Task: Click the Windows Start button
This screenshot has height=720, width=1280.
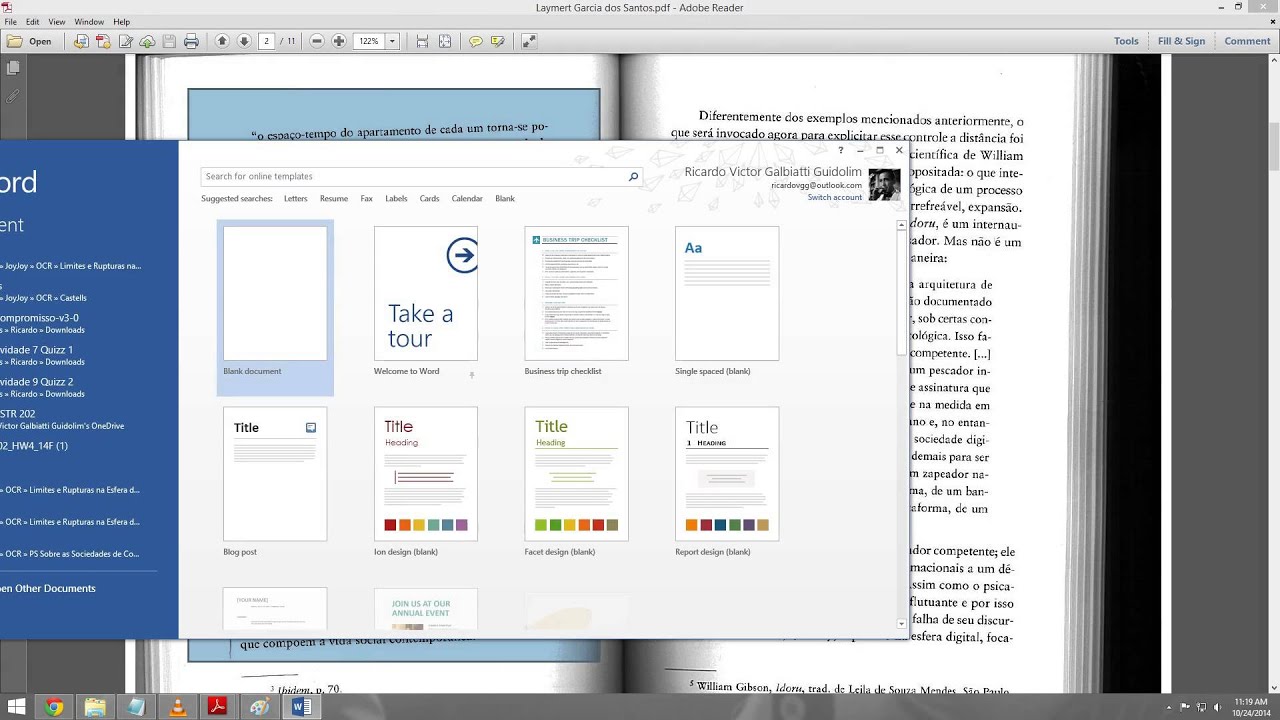Action: 17,707
